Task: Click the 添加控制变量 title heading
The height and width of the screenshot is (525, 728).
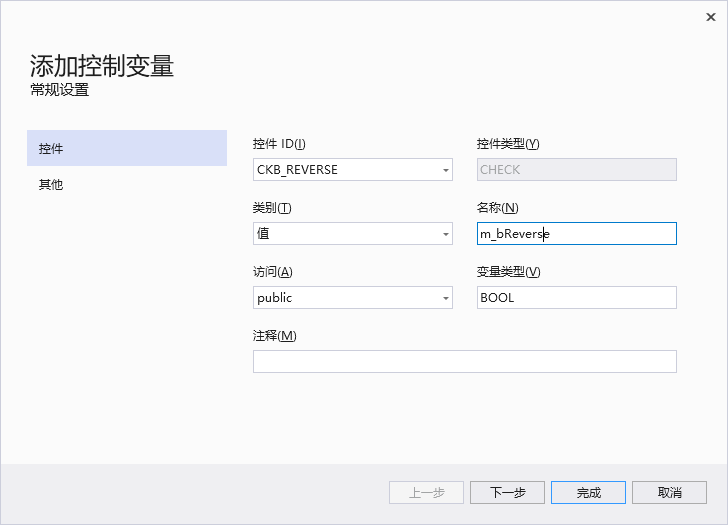Action: click(x=102, y=66)
